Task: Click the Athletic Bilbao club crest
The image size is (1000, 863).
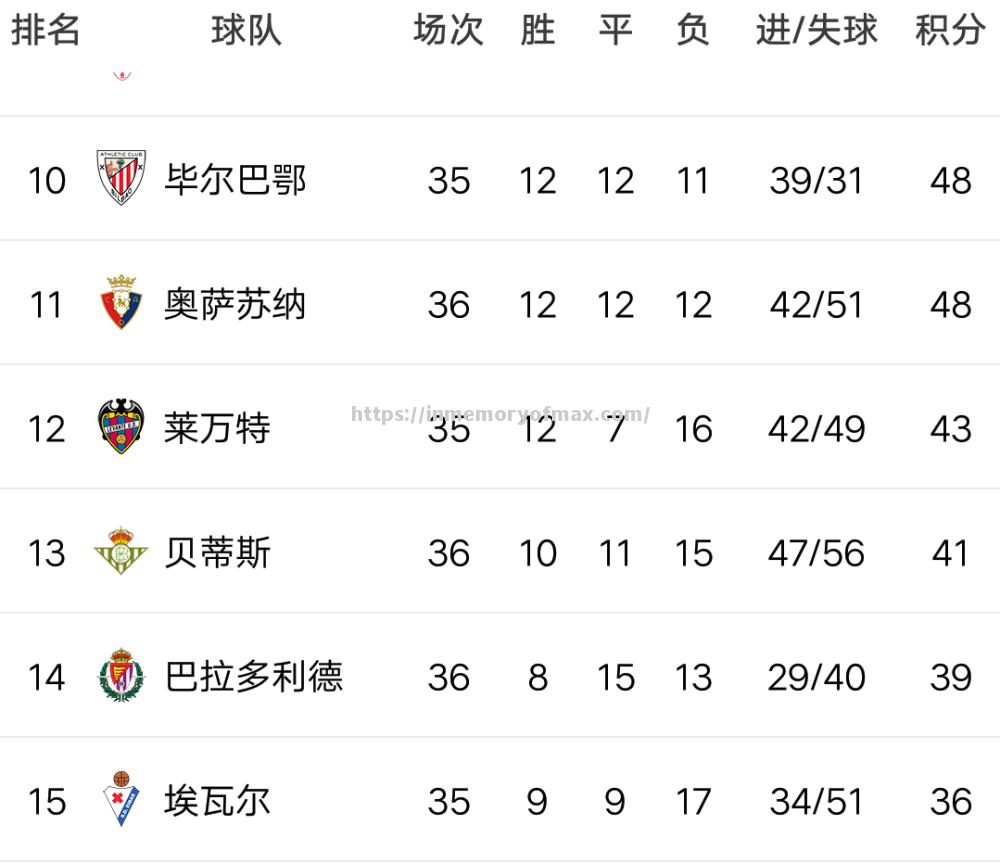Action: pyautogui.click(x=120, y=179)
